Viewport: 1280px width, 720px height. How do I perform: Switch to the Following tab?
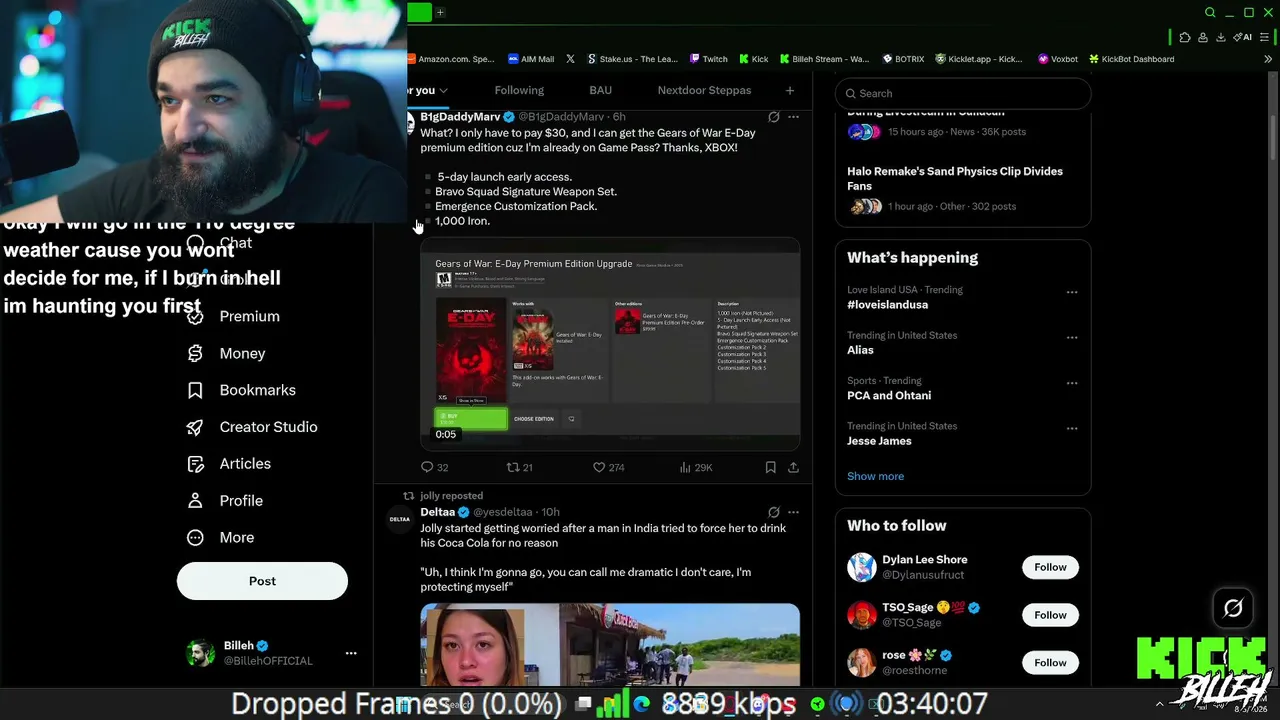coord(519,90)
